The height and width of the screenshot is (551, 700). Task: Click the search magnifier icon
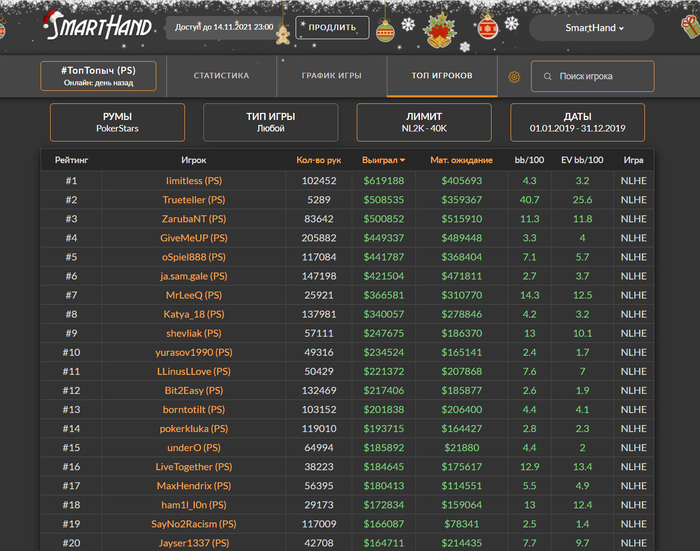[546, 77]
